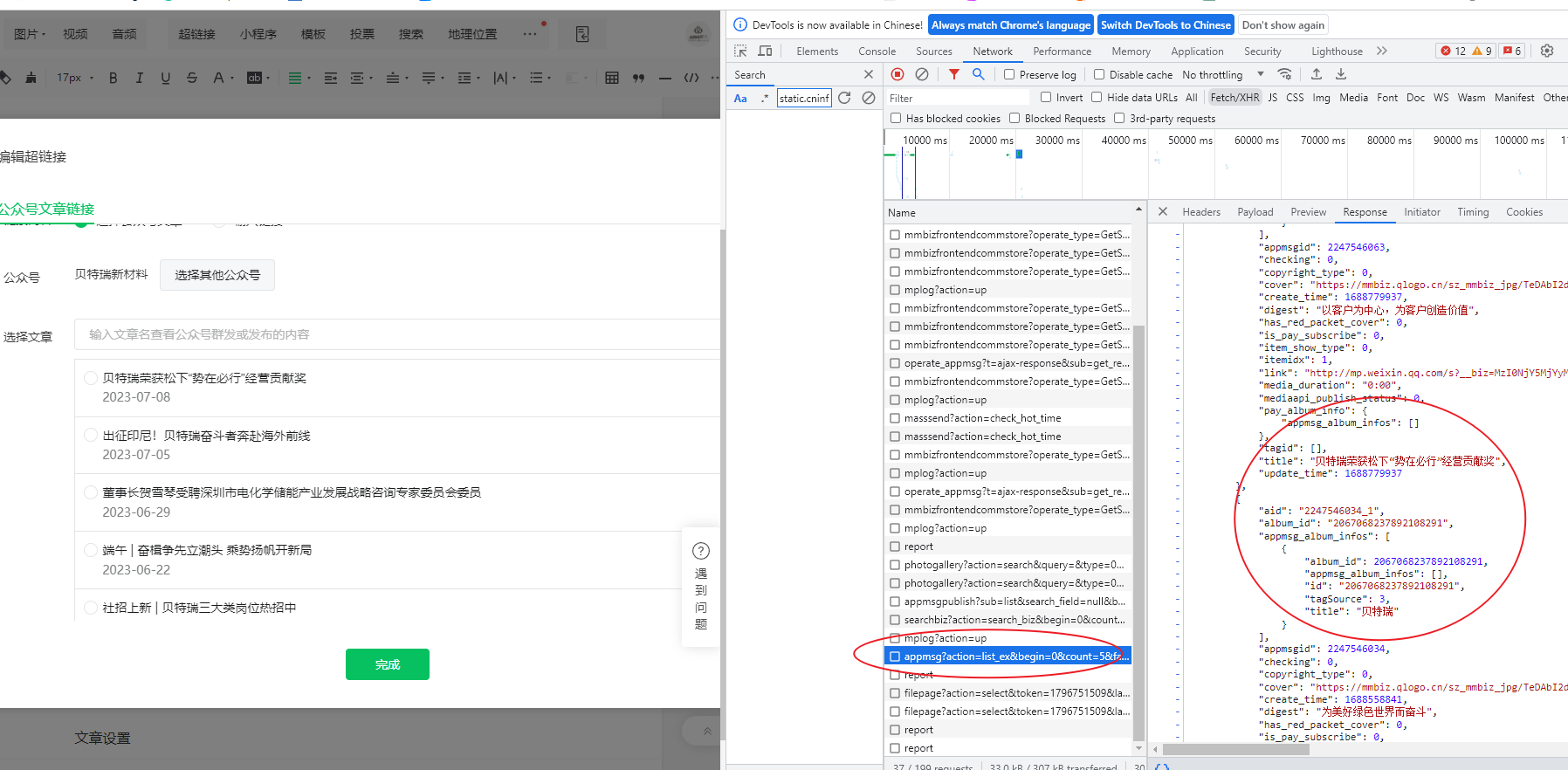Open the Headers tab of the request

(1201, 212)
